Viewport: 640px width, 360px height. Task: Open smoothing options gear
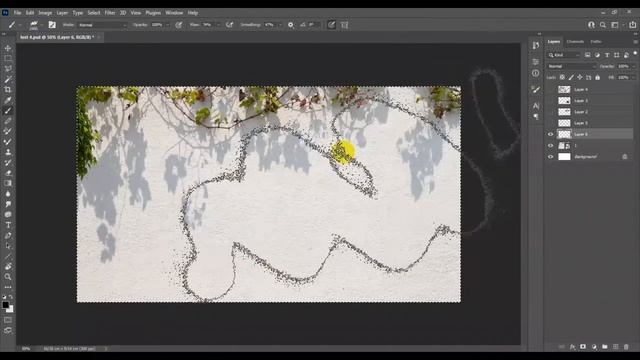(x=291, y=25)
